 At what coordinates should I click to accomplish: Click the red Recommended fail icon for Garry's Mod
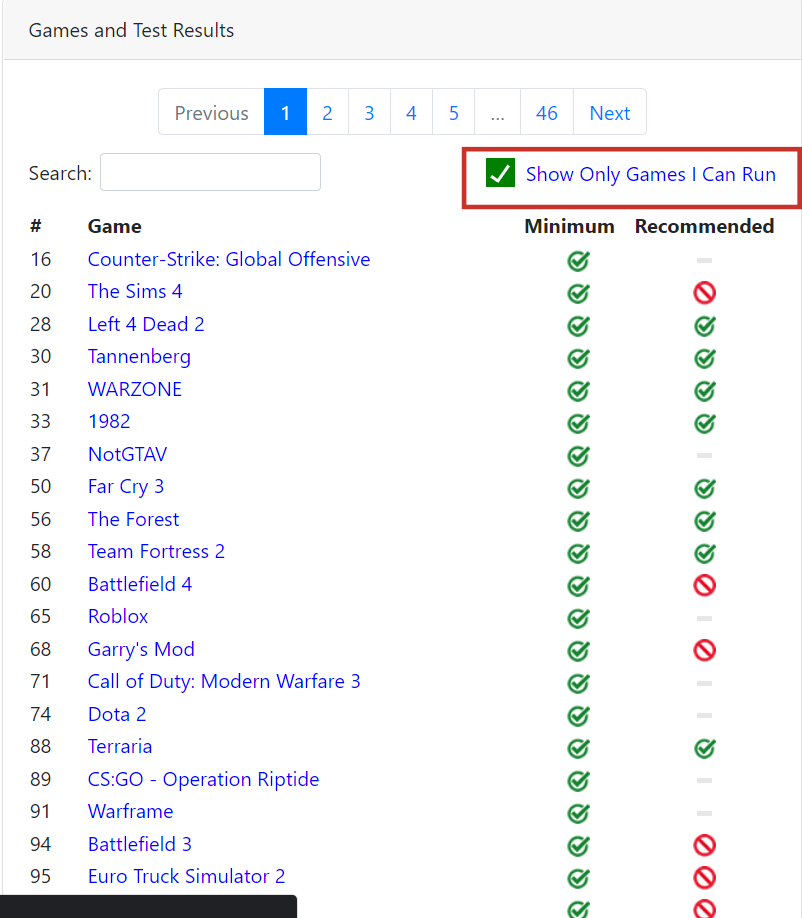[705, 650]
